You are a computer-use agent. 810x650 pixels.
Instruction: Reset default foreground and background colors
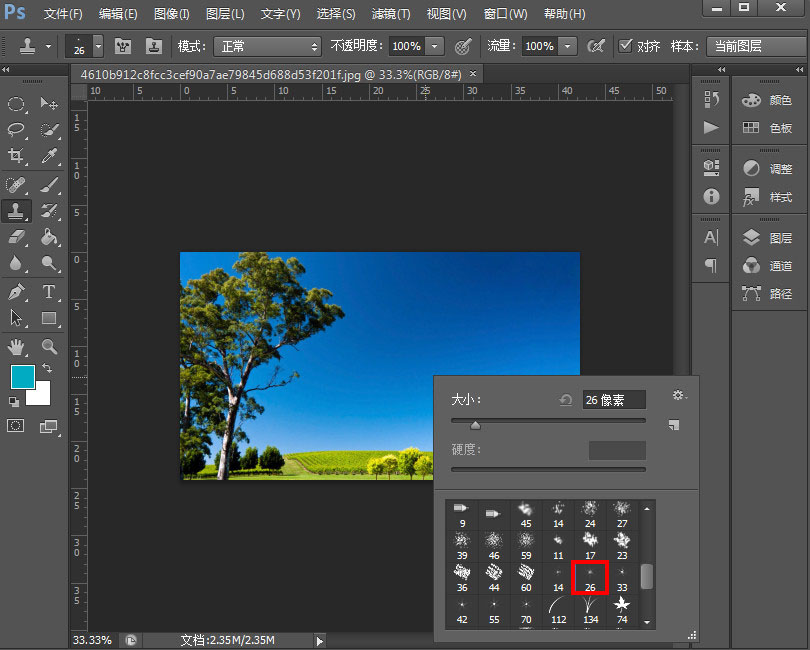14,401
